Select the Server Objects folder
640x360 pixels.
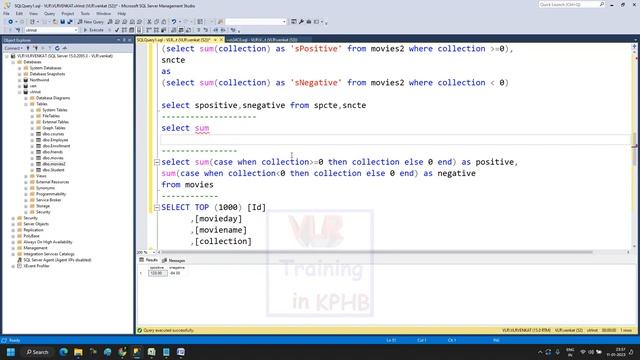[36, 224]
